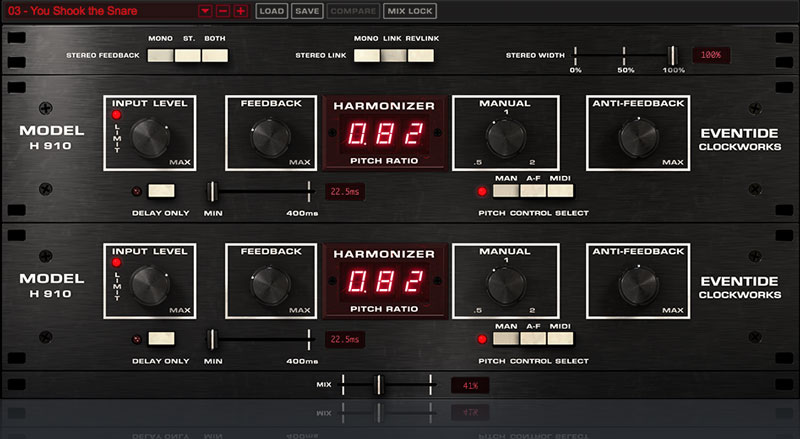This screenshot has width=800, height=439.
Task: Click the Stereo Width slider handle
Action: point(673,56)
